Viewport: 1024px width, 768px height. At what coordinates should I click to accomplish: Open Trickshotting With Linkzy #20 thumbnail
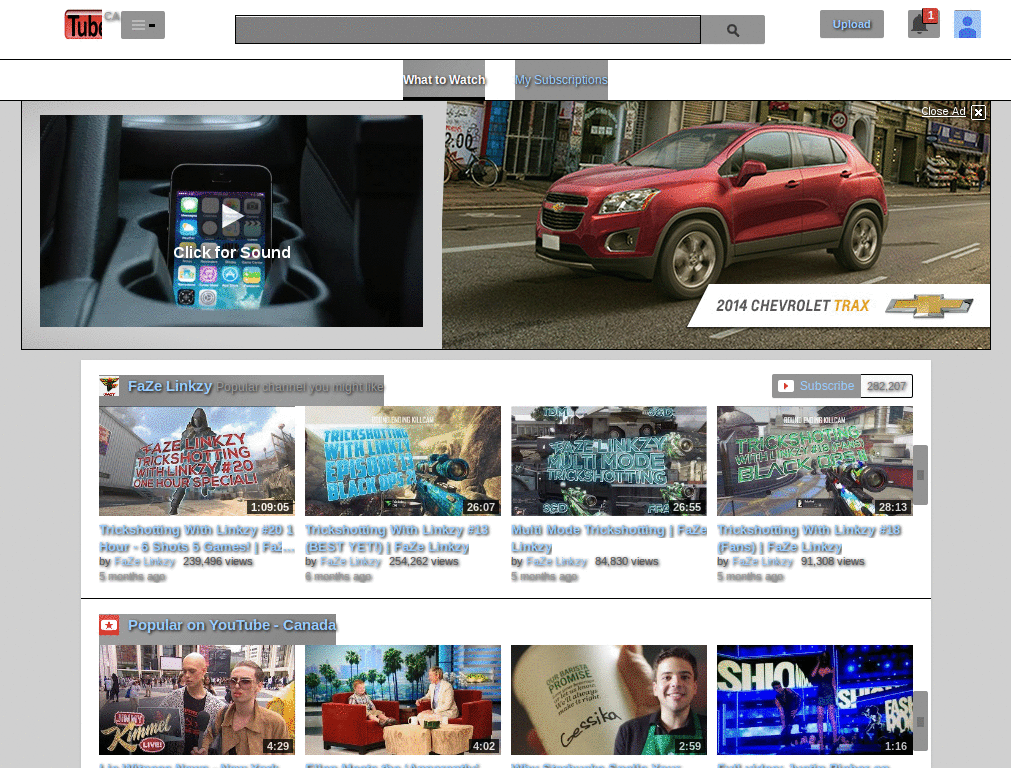[197, 461]
